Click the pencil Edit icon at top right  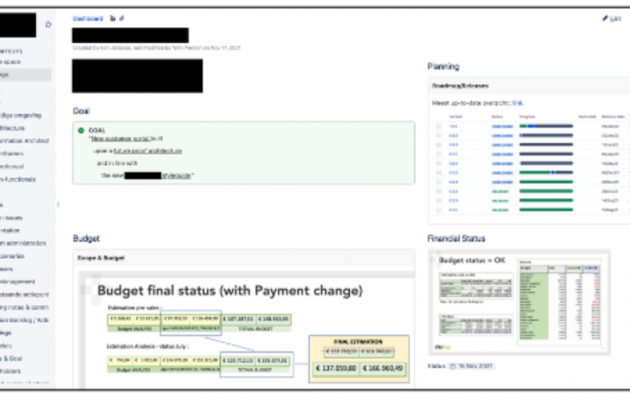tap(605, 18)
